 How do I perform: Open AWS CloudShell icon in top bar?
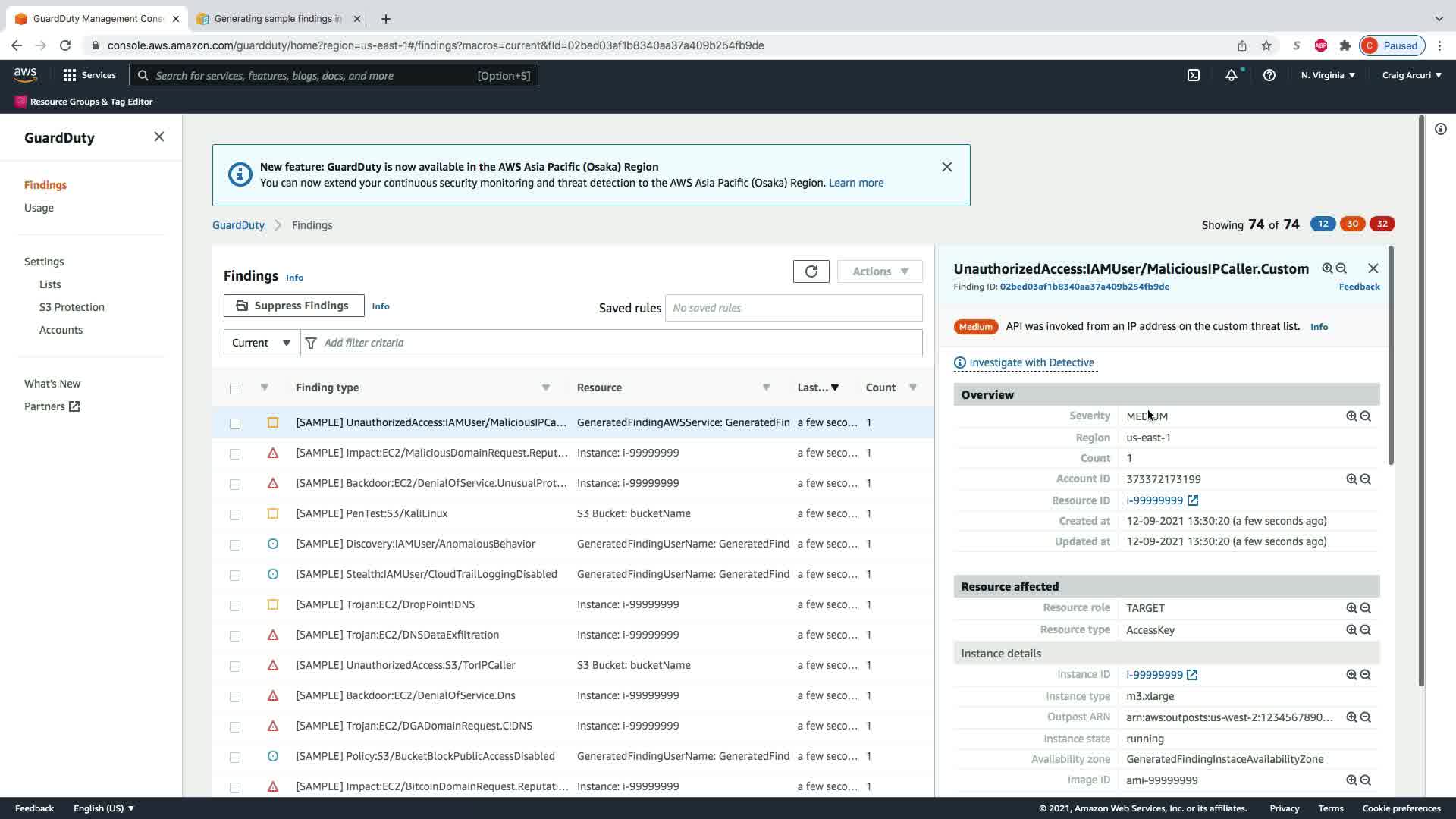click(x=1193, y=75)
